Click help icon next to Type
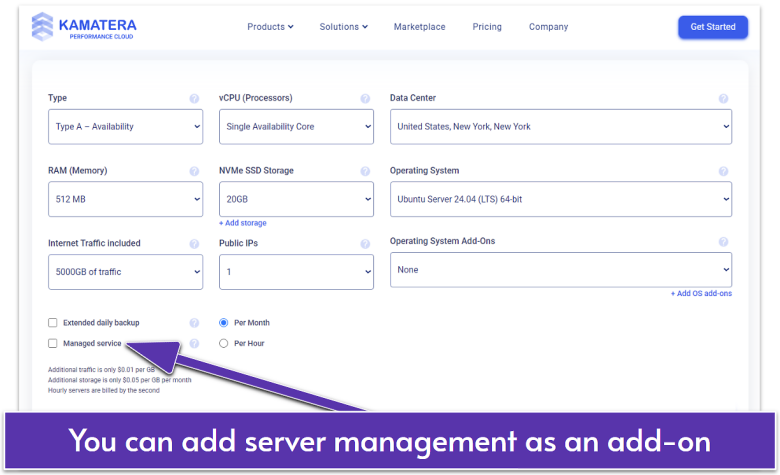Viewport: 780px width, 475px height. coord(194,99)
